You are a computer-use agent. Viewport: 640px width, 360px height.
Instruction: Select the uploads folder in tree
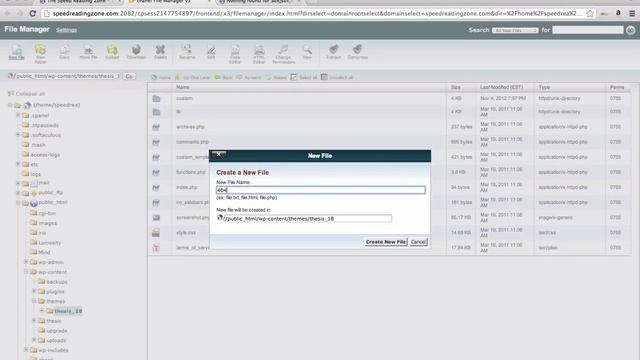[x=56, y=340]
